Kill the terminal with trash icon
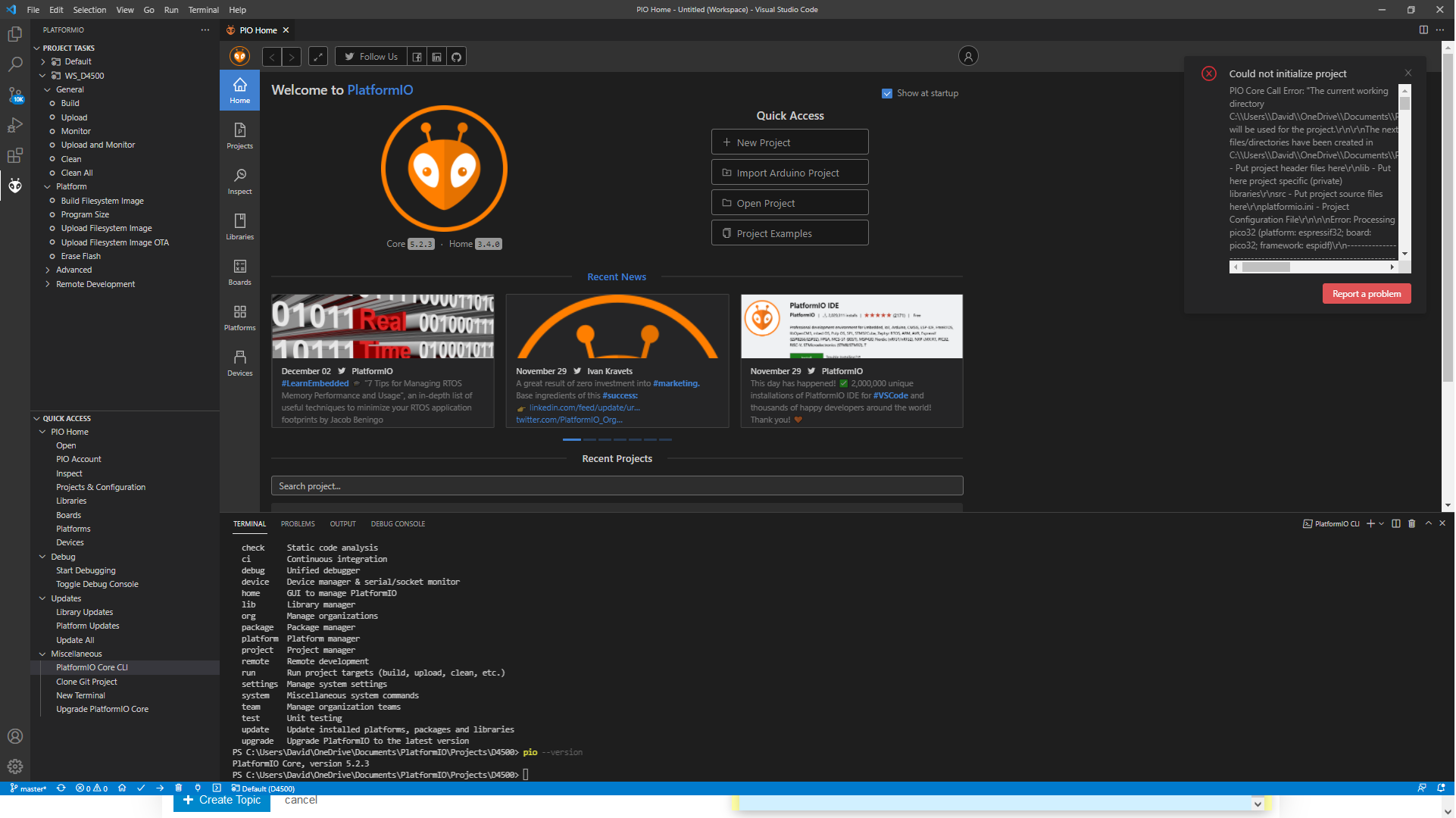This screenshot has height=818, width=1456. click(1413, 524)
